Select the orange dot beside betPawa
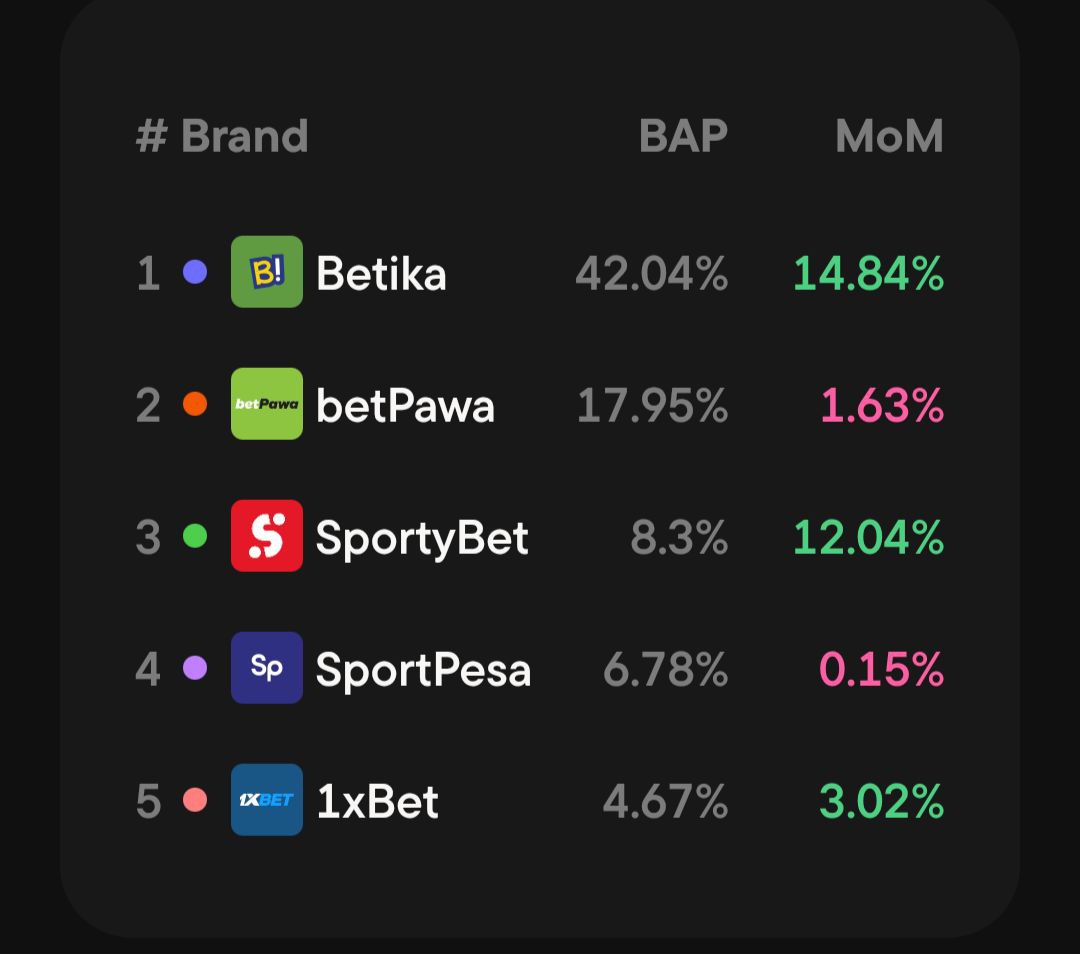Viewport: 1080px width, 954px height. pos(195,404)
